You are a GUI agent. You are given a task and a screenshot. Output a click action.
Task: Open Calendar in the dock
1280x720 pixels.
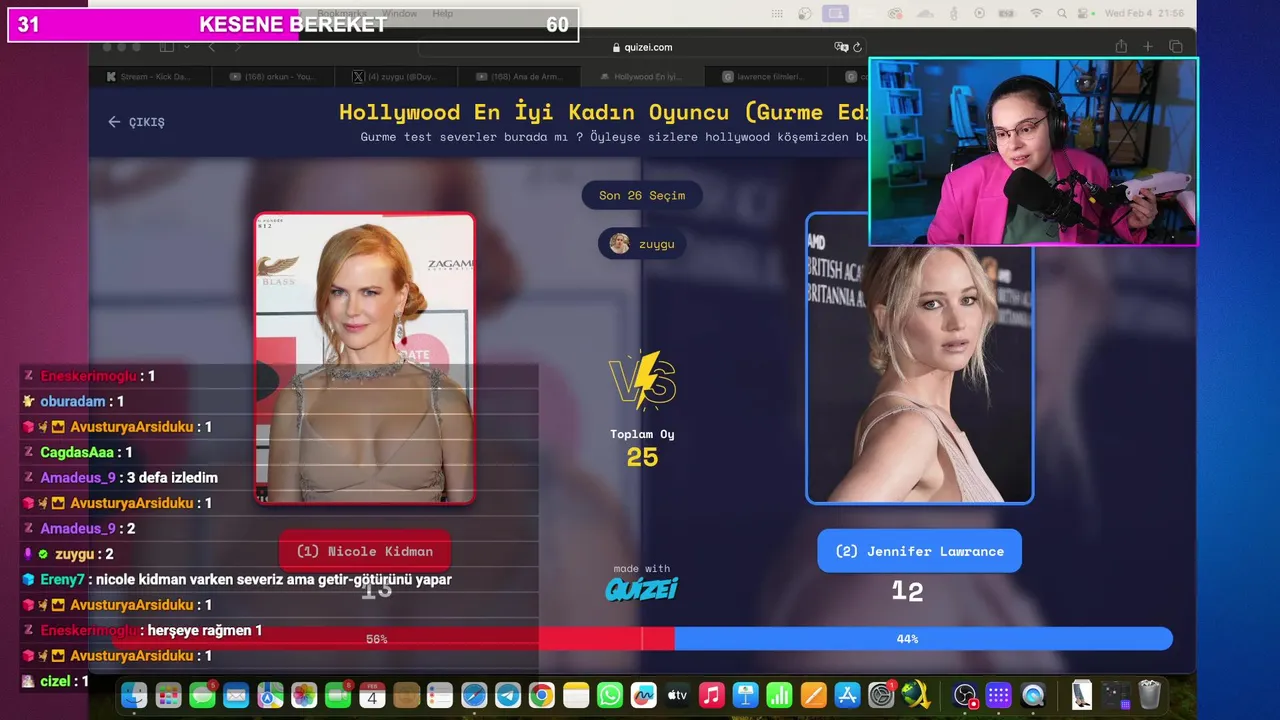(372, 695)
